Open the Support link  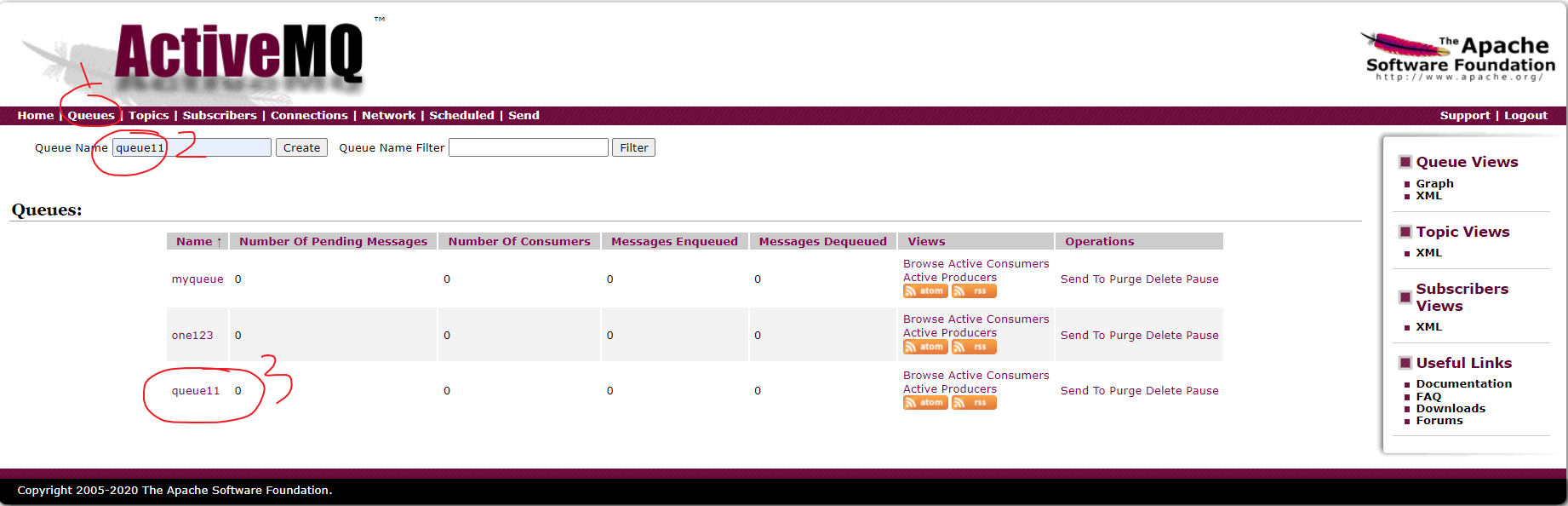(1465, 115)
